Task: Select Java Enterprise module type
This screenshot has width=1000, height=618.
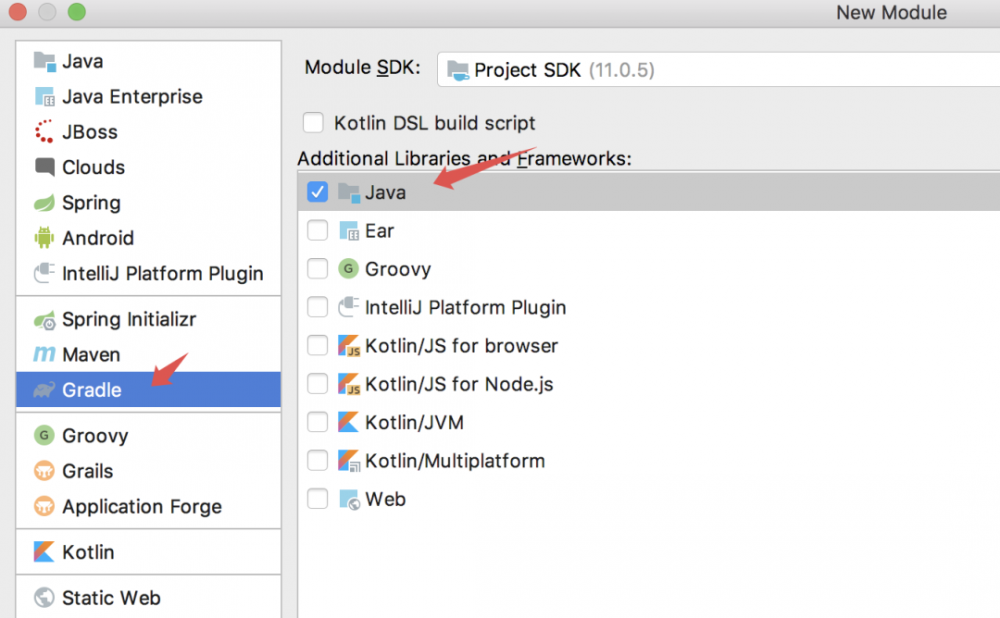Action: click(132, 97)
